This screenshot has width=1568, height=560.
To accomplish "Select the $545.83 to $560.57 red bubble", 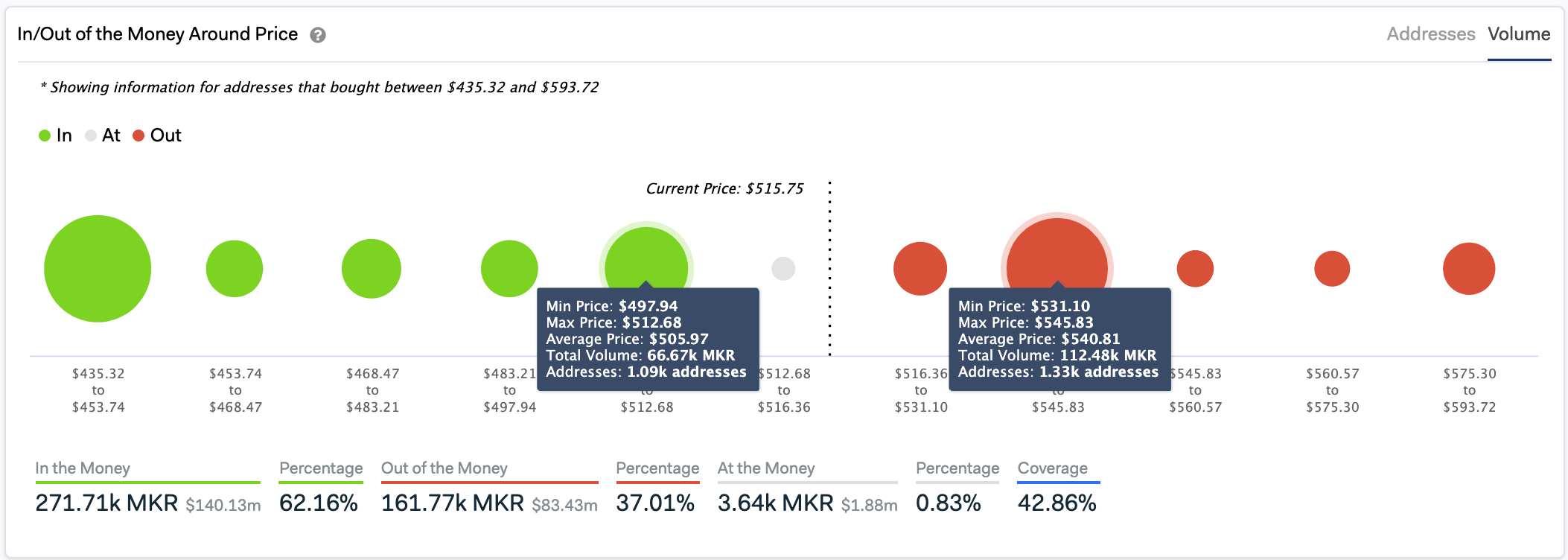I will pyautogui.click(x=1195, y=269).
